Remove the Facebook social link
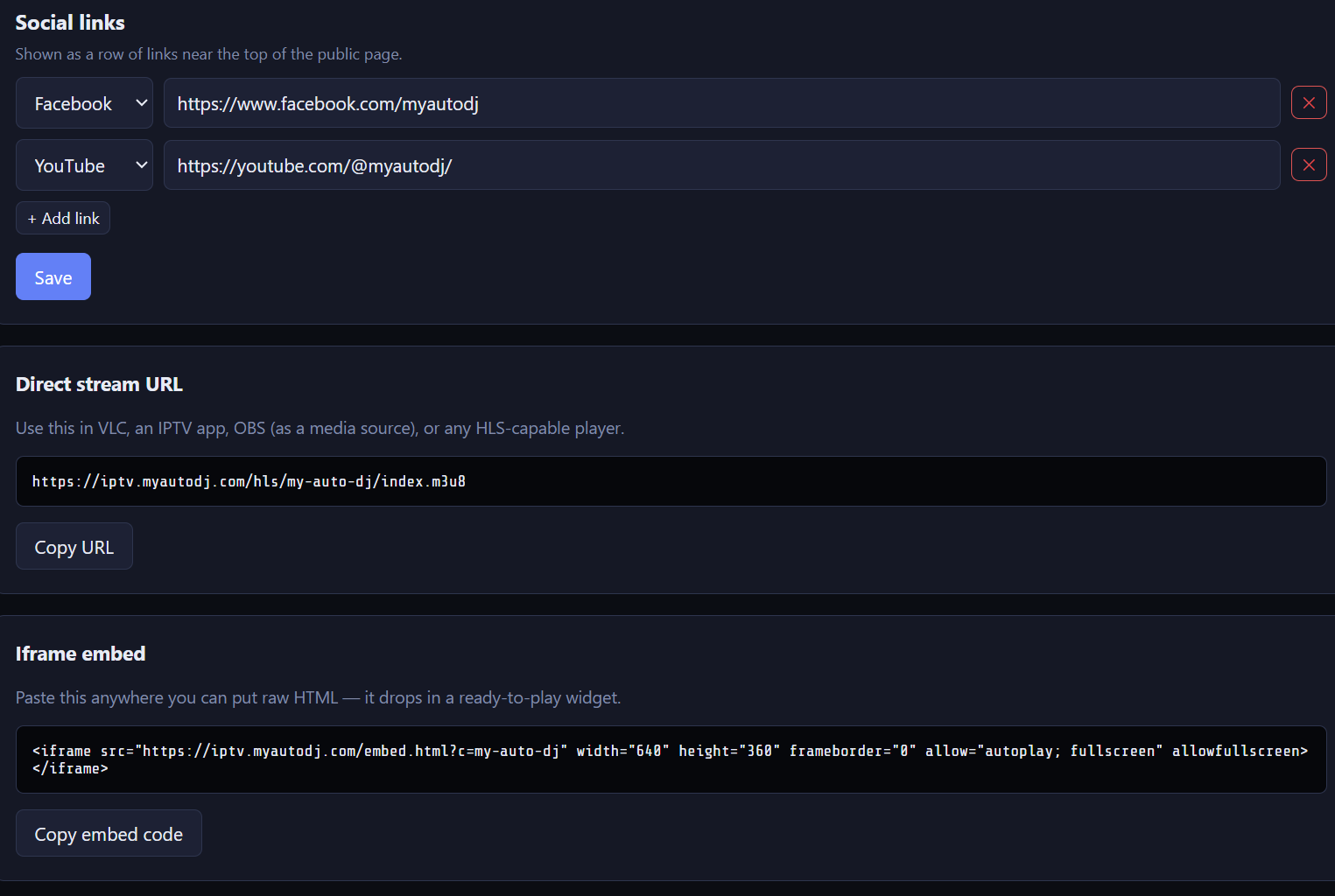 (1309, 103)
